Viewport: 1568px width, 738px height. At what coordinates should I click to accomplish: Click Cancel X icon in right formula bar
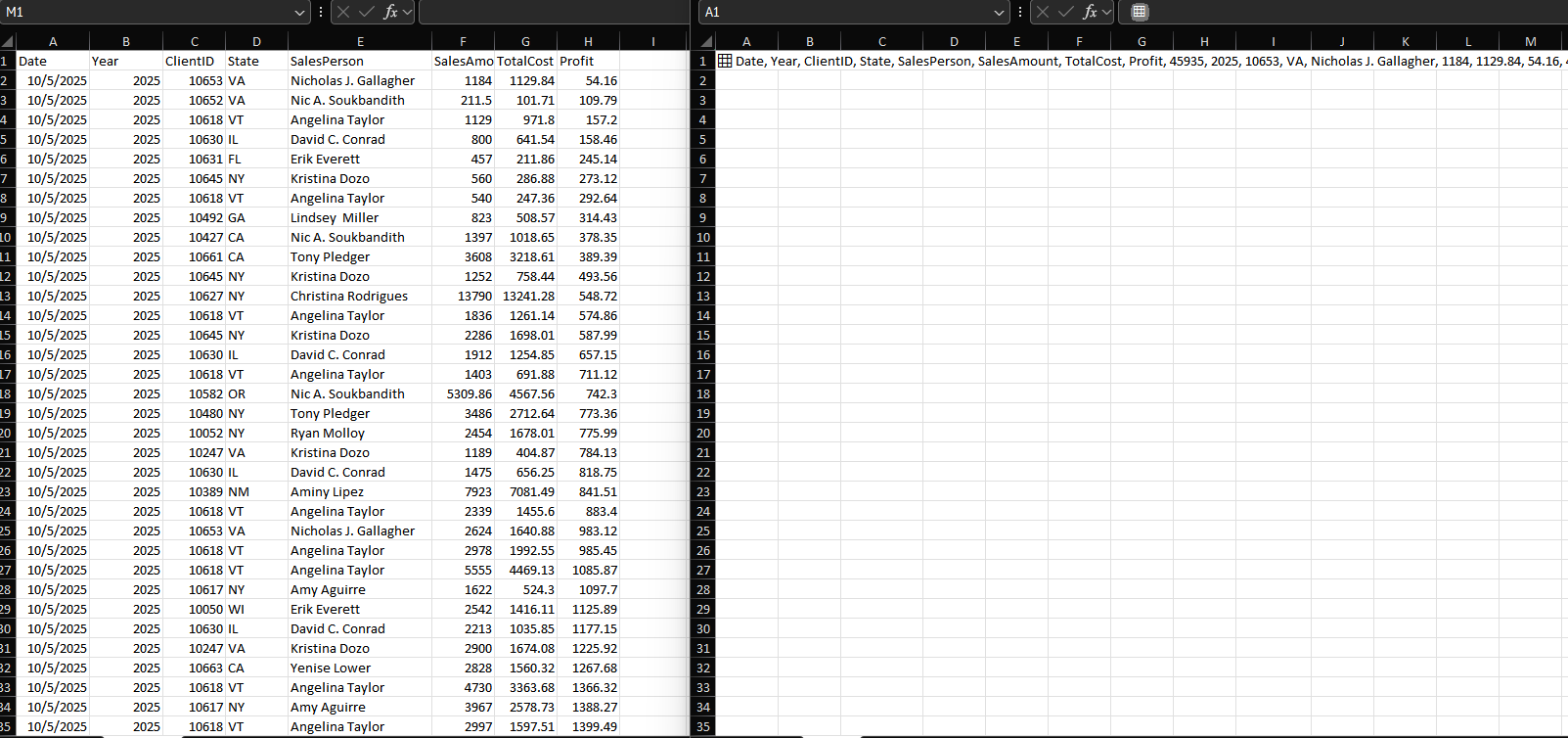(x=1043, y=12)
